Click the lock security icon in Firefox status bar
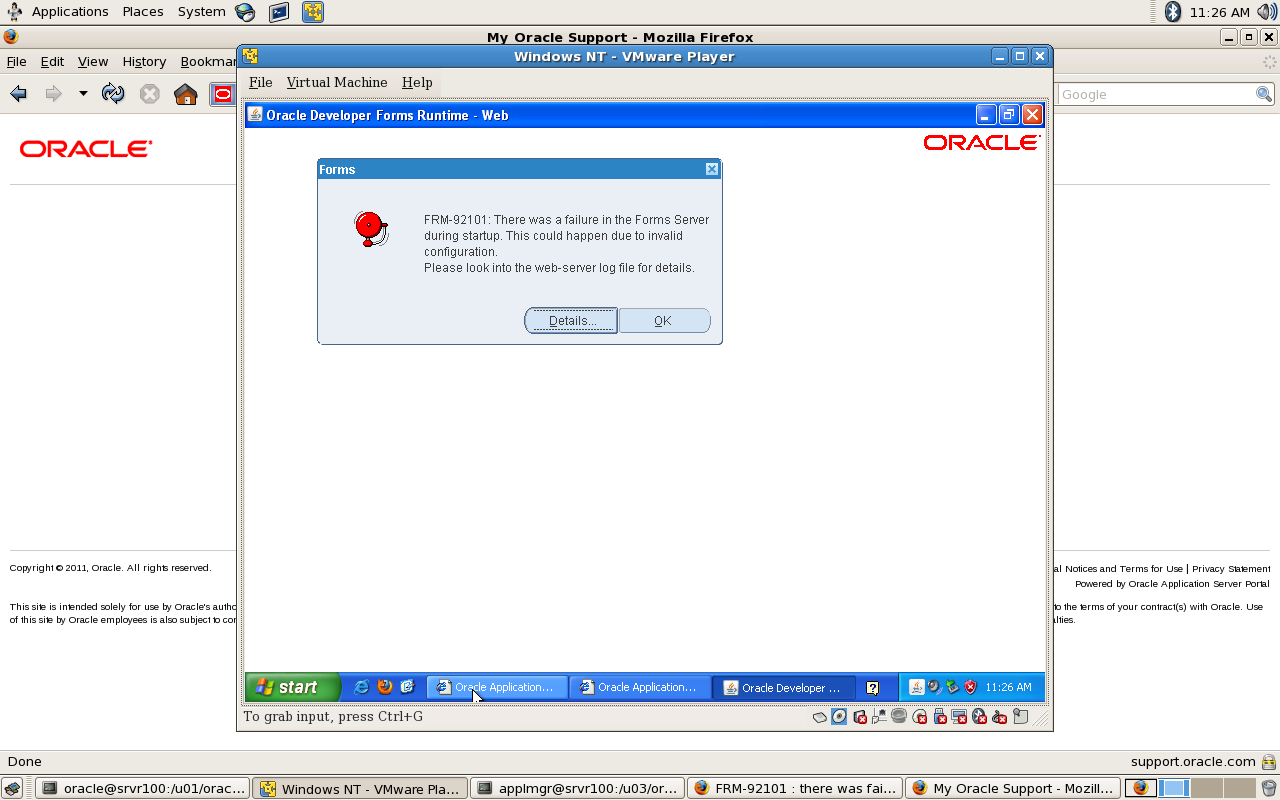1280x800 pixels. point(1268,761)
